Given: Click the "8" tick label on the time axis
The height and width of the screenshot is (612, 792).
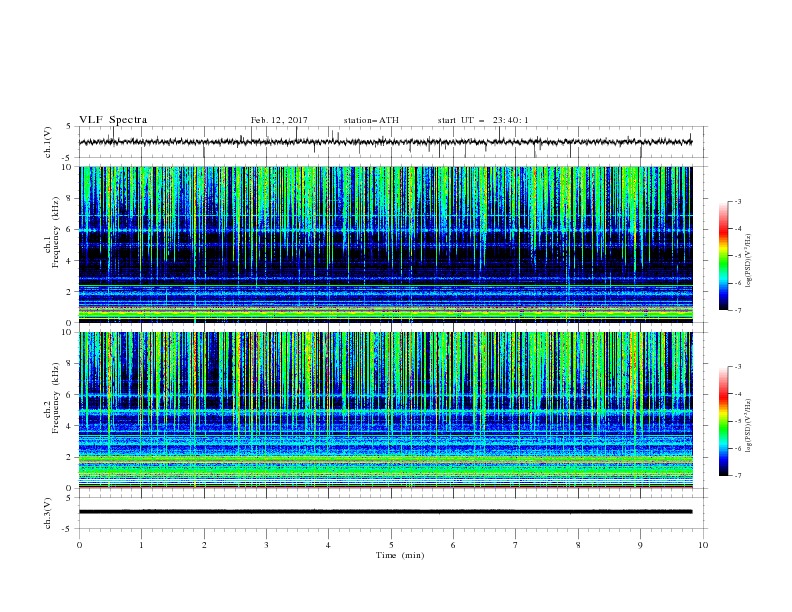Looking at the screenshot, I should tap(578, 545).
